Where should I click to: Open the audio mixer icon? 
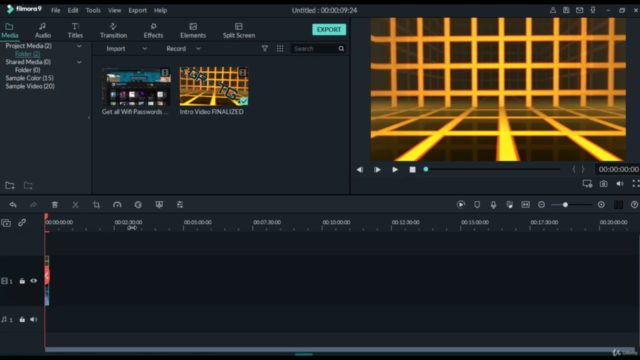pos(509,204)
